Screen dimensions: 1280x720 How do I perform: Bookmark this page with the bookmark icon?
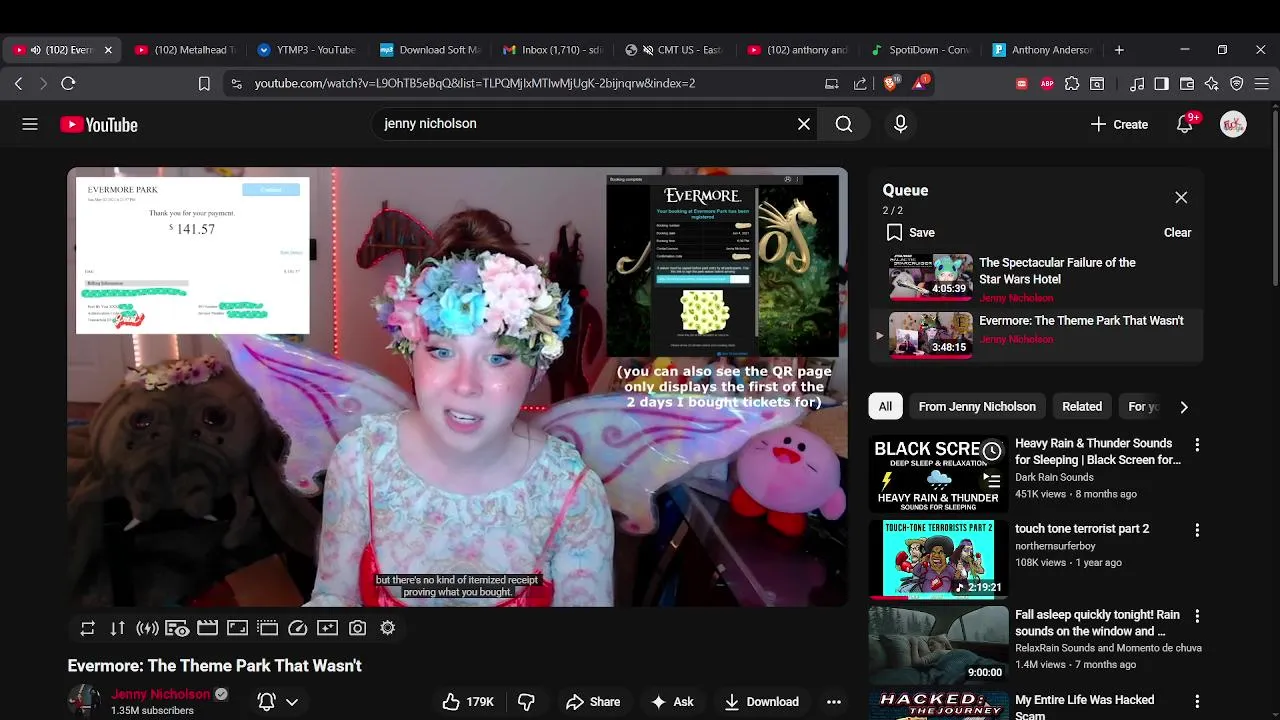(204, 84)
